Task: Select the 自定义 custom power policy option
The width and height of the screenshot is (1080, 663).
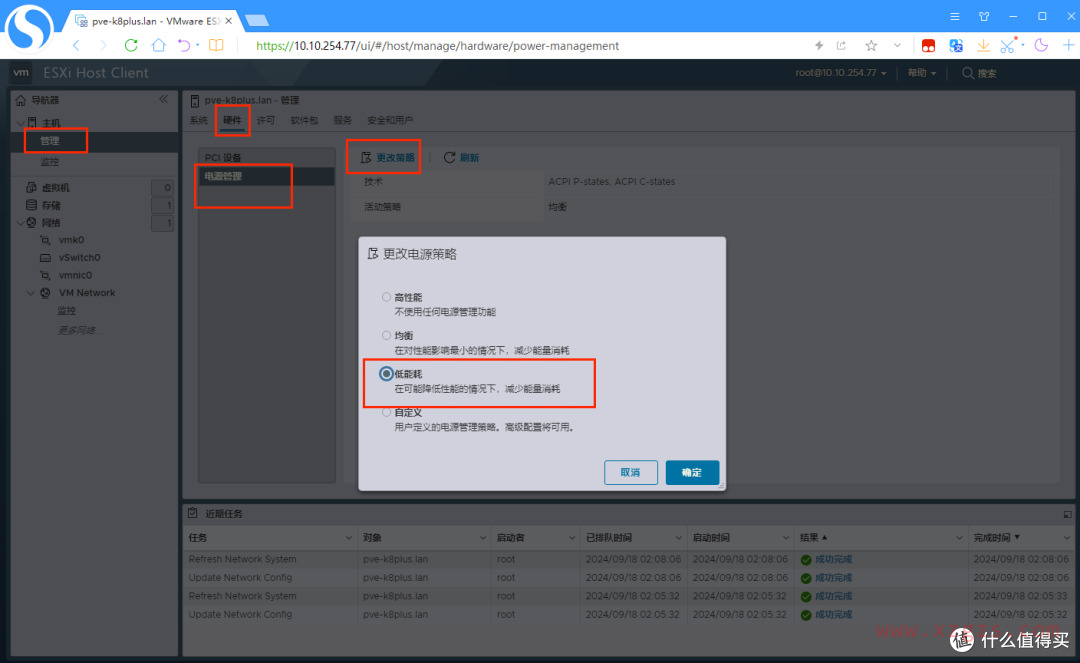Action: point(386,412)
